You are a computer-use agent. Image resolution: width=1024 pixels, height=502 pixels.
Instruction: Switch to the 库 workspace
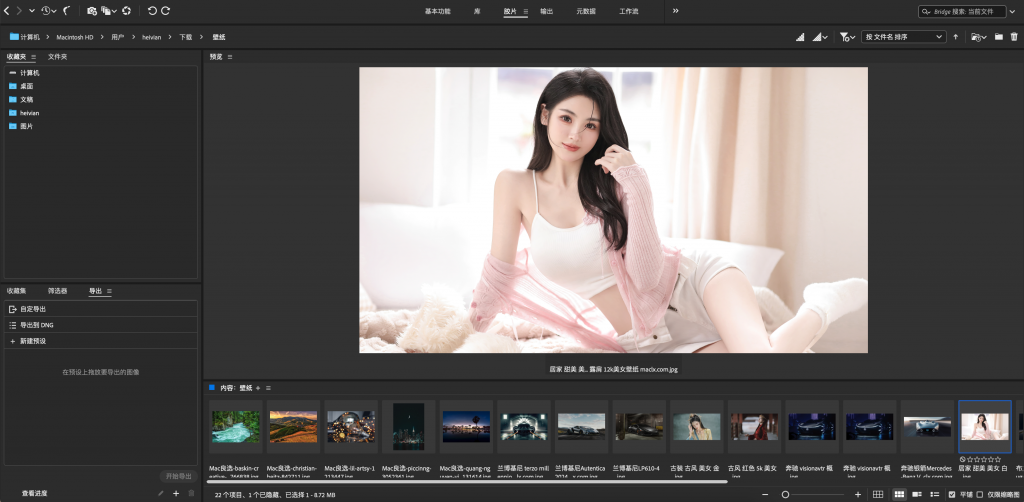[477, 11]
